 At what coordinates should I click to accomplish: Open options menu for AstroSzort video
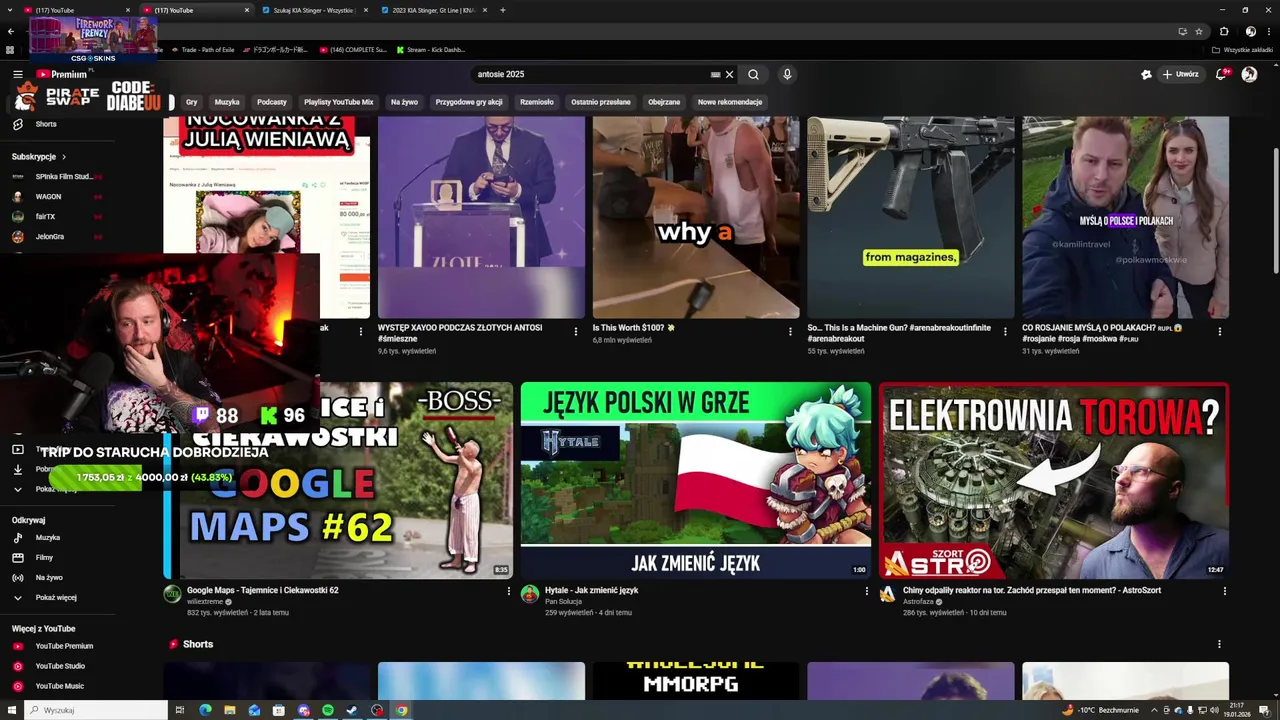[1224, 591]
